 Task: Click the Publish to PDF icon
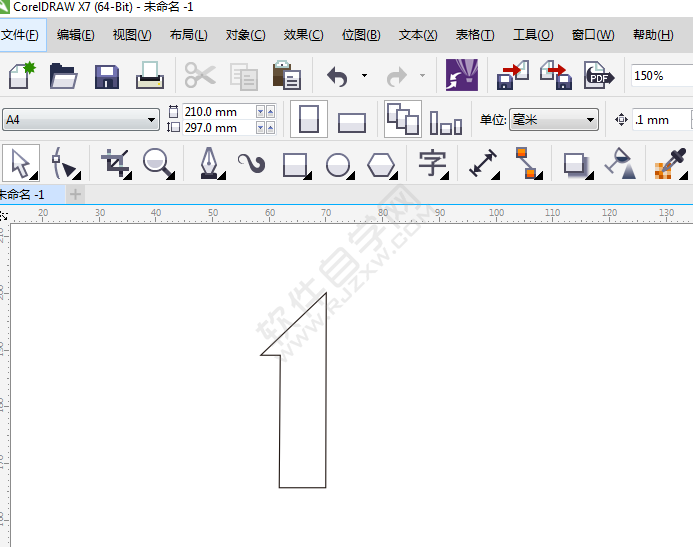click(x=598, y=76)
